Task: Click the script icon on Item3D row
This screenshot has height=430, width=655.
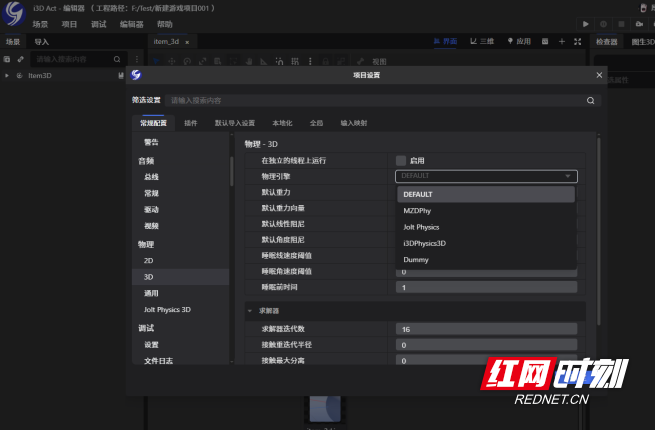Action: pyautogui.click(x=121, y=76)
